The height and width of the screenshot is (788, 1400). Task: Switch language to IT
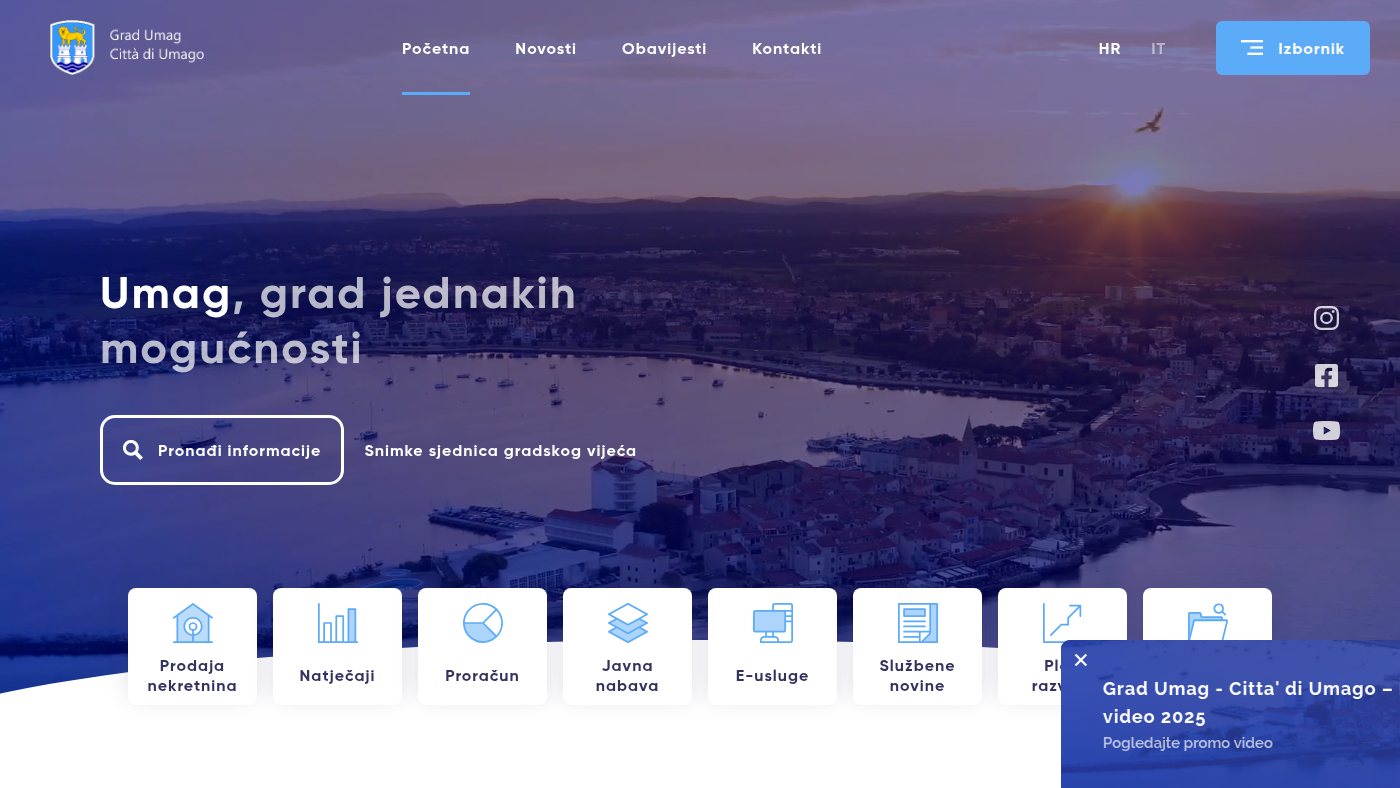1158,49
